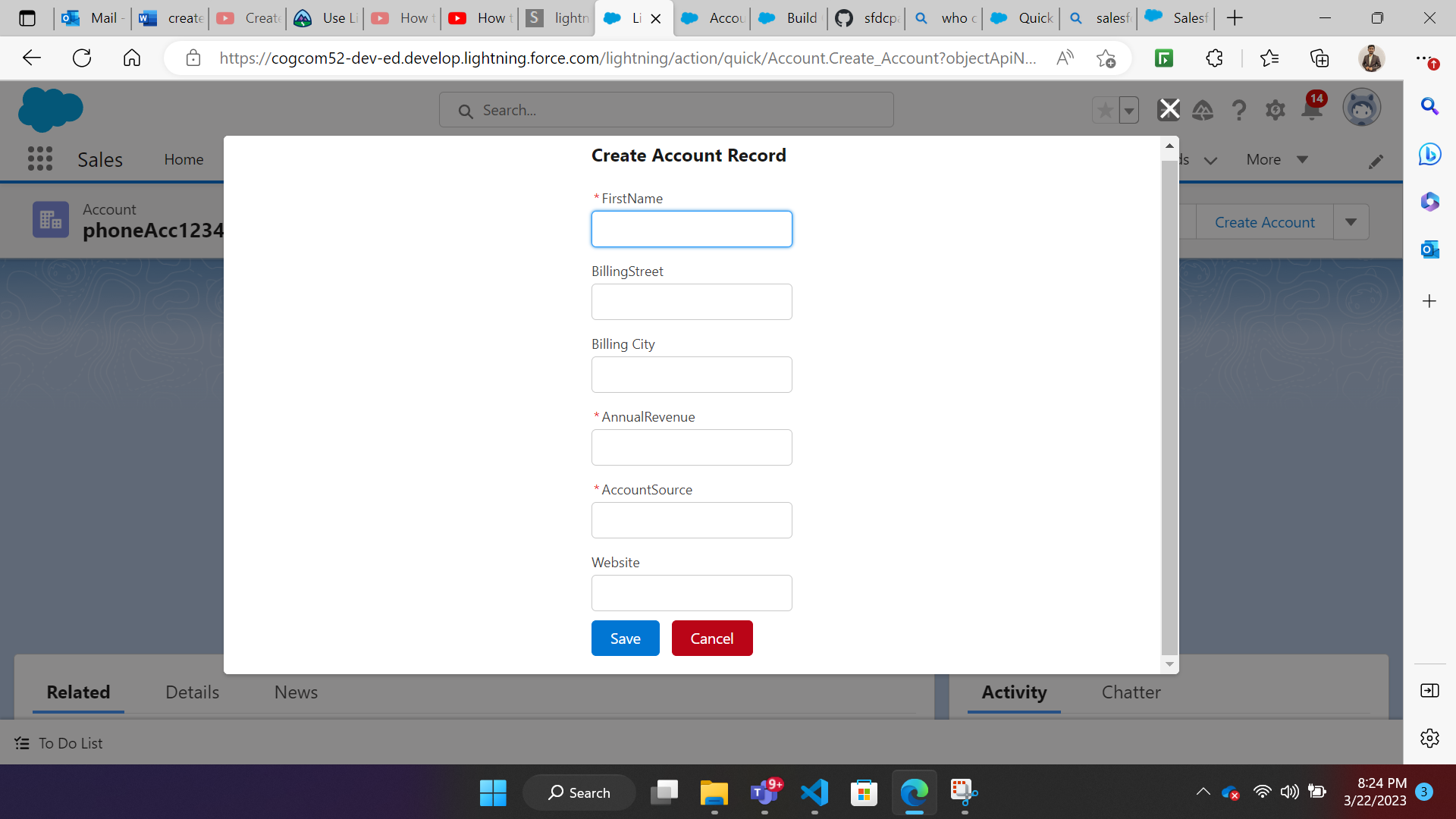
Task: Switch to the Details tab
Action: tap(192, 692)
